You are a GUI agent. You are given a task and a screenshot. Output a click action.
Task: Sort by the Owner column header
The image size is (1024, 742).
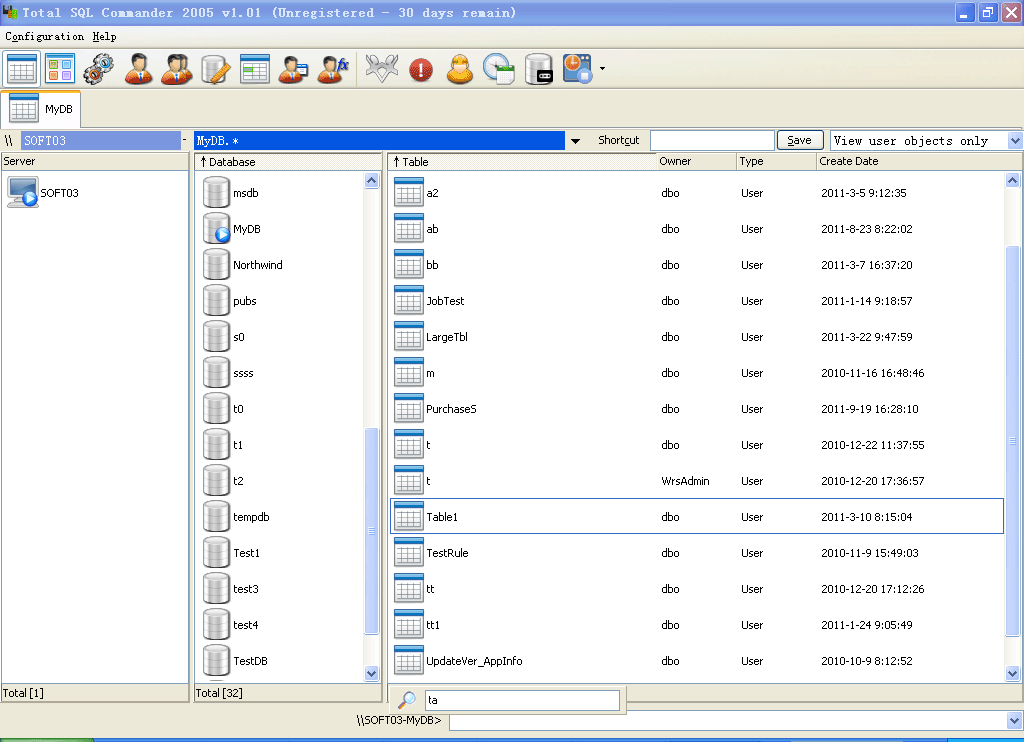coord(696,161)
